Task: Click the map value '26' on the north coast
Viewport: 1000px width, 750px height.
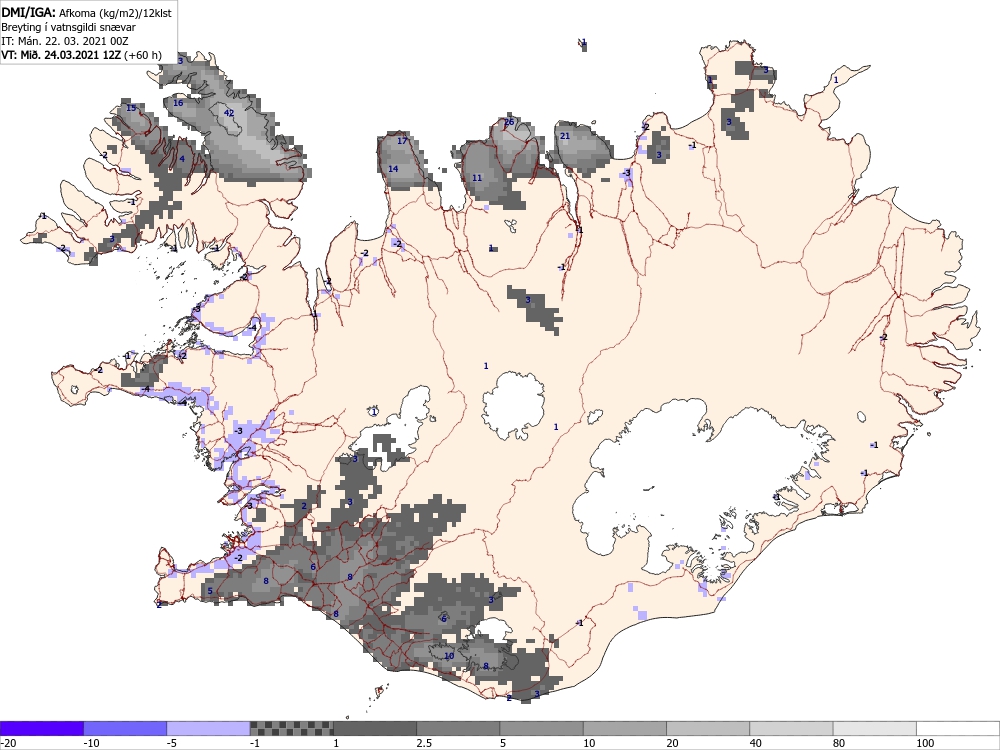Action: pos(509,122)
